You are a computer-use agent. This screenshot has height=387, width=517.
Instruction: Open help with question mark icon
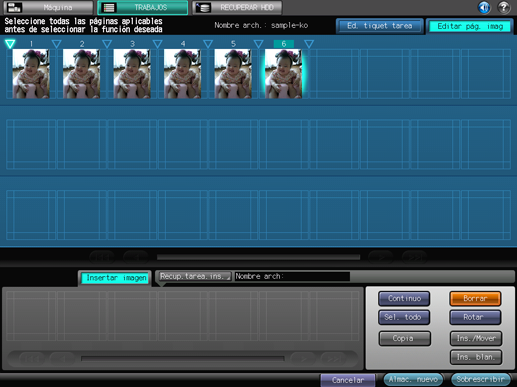pyautogui.click(x=504, y=7)
